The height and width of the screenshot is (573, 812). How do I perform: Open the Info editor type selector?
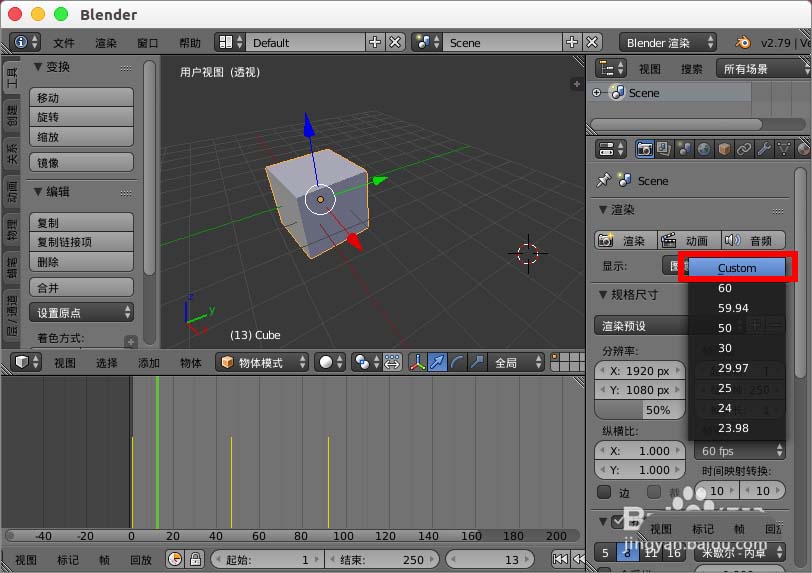tap(25, 42)
